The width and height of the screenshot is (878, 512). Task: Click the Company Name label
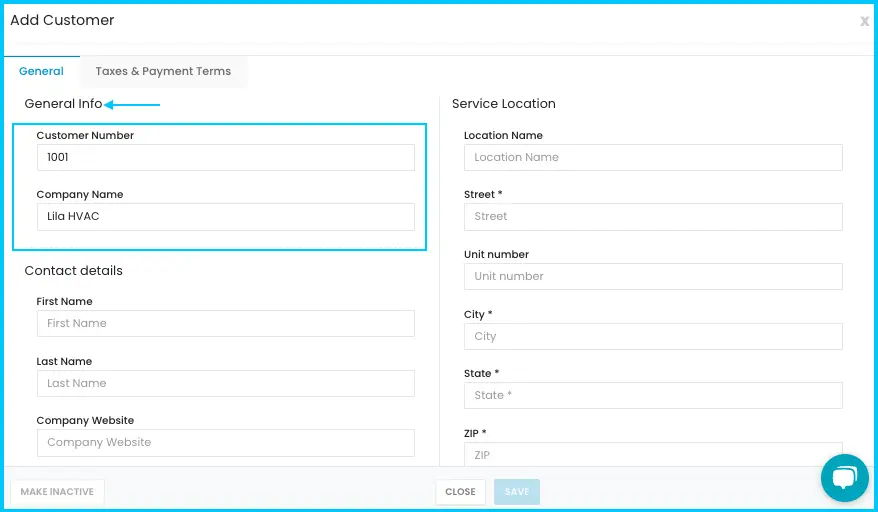[80, 194]
